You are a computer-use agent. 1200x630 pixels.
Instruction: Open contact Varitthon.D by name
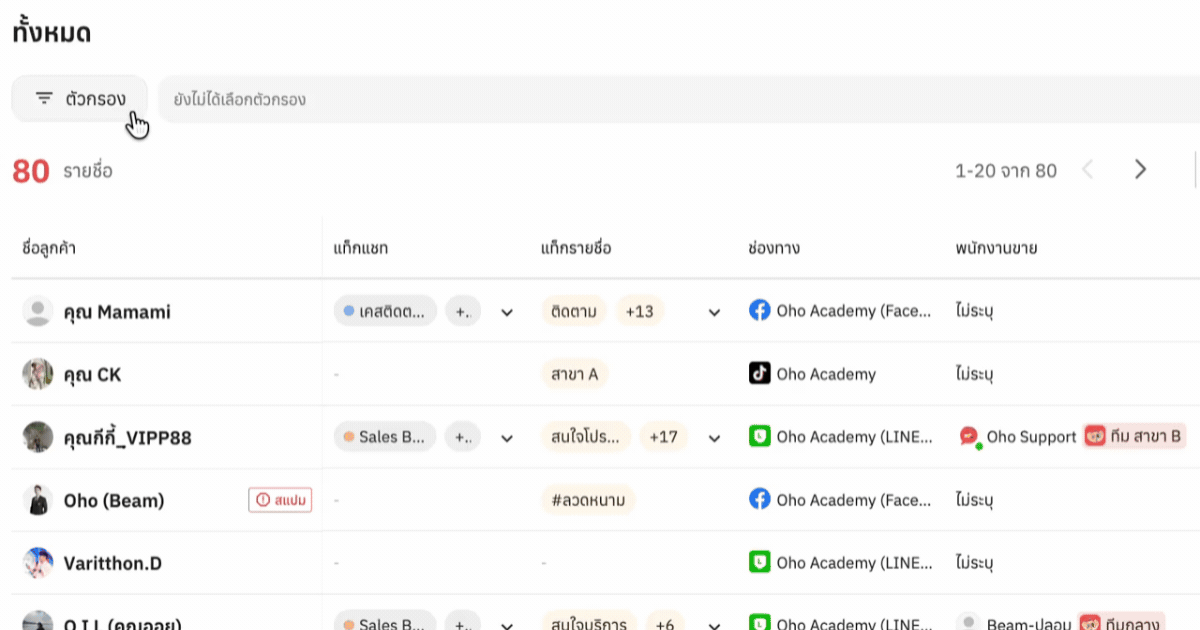(x=113, y=563)
